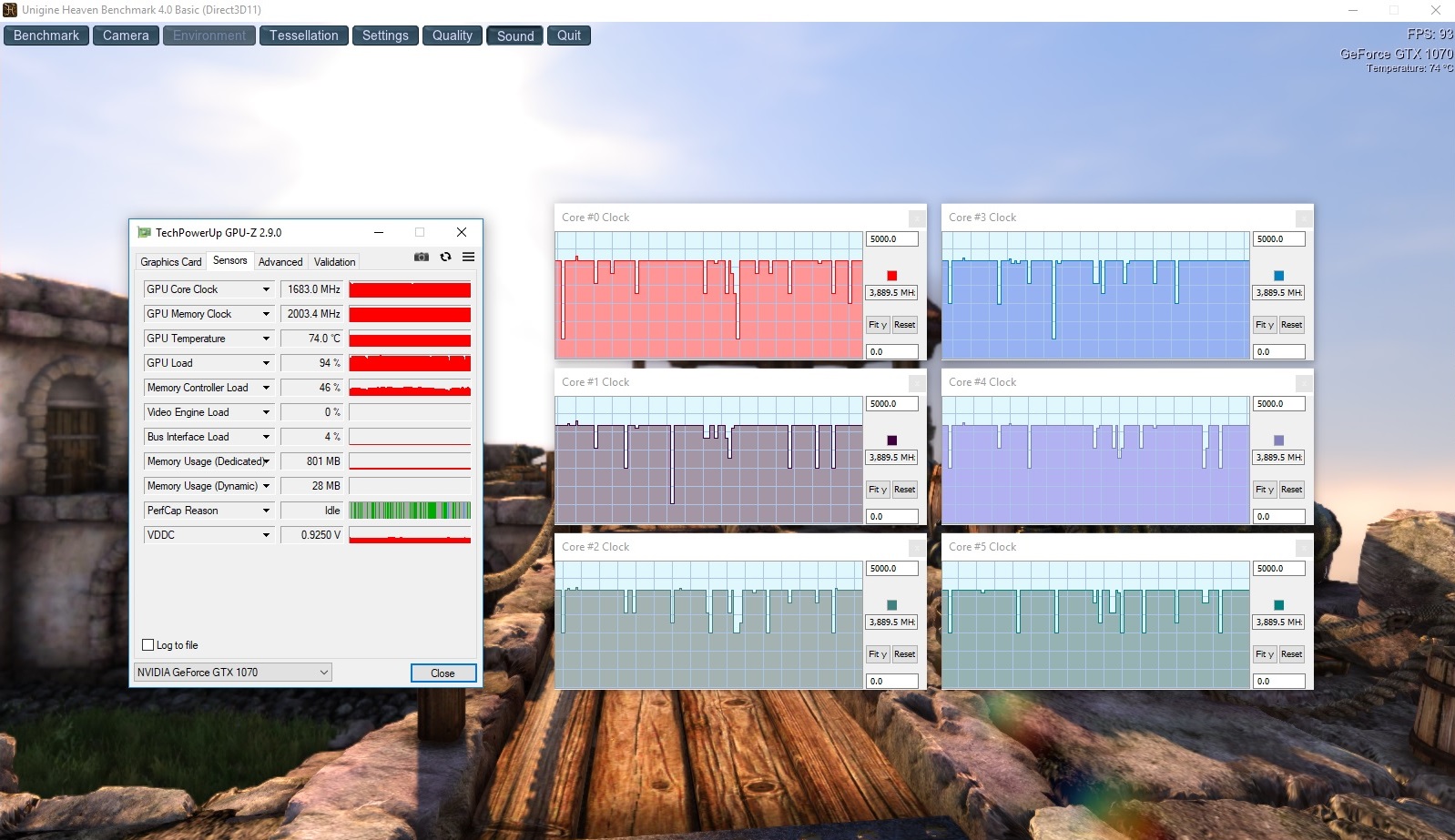Click Reset on Core #4 Clock

[x=1291, y=490]
